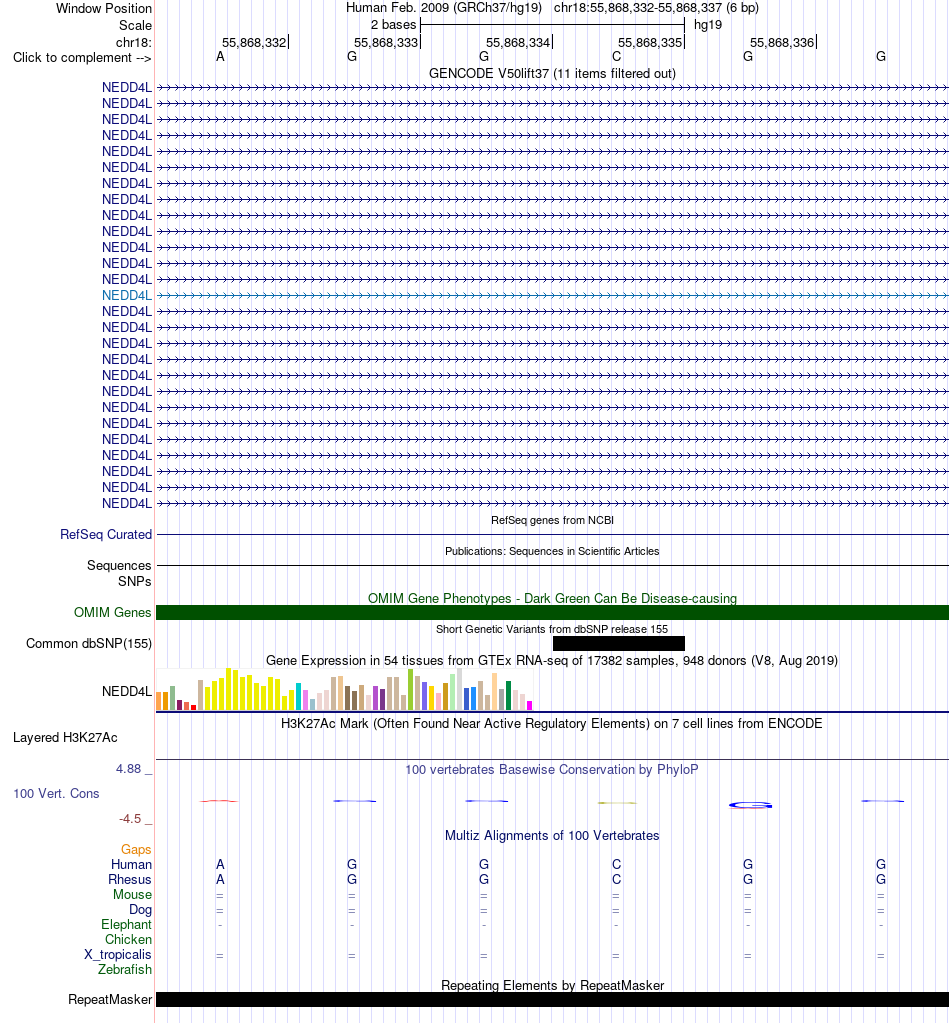Click the -4.5 lower scale value
Image resolution: width=950 pixels, height=1023 pixels.
[x=130, y=819]
